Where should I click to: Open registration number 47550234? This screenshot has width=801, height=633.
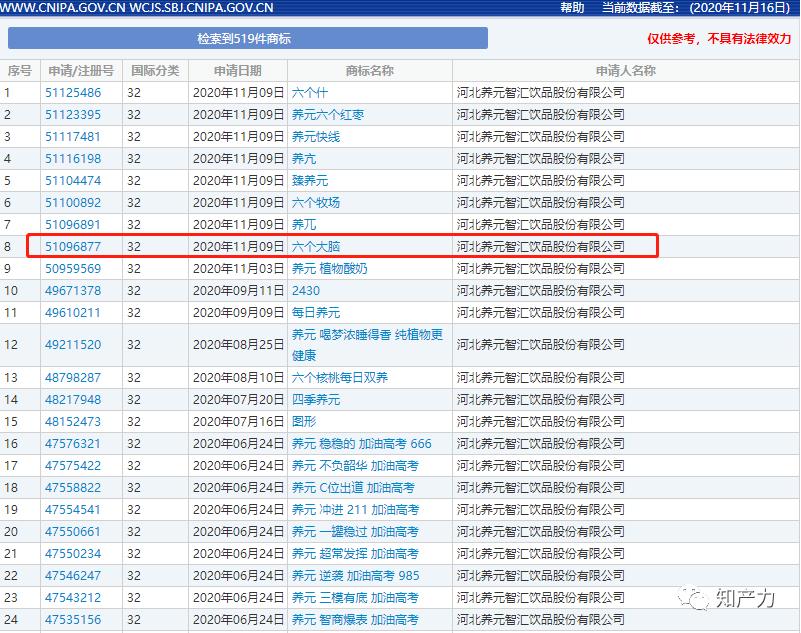(x=73, y=553)
